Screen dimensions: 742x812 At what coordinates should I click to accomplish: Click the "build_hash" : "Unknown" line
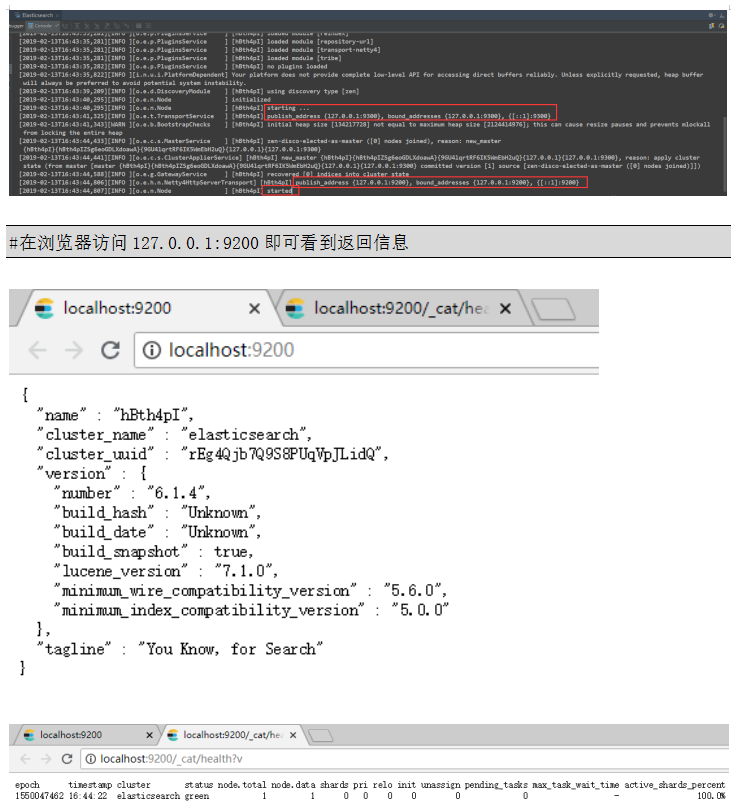click(157, 513)
